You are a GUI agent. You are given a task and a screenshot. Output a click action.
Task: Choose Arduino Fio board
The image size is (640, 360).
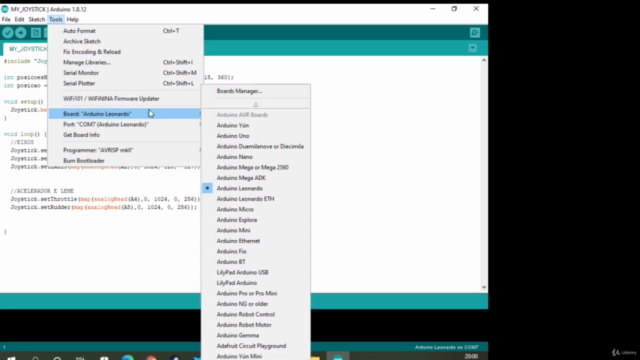point(256,251)
